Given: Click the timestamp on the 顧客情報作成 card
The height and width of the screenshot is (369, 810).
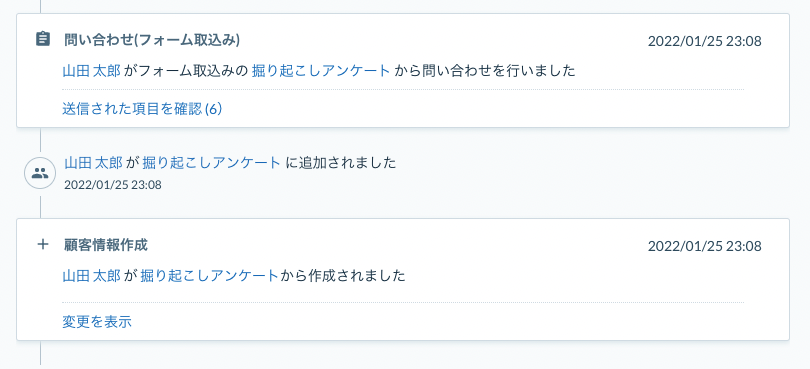Looking at the screenshot, I should coord(705,246).
